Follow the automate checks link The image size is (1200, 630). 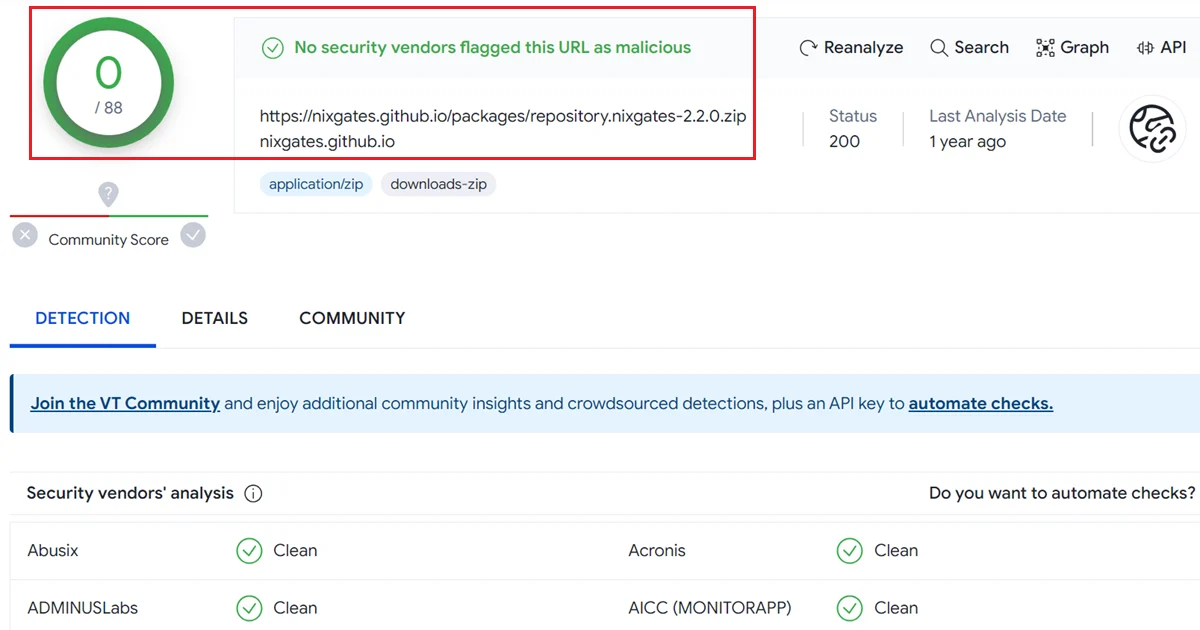(x=980, y=404)
